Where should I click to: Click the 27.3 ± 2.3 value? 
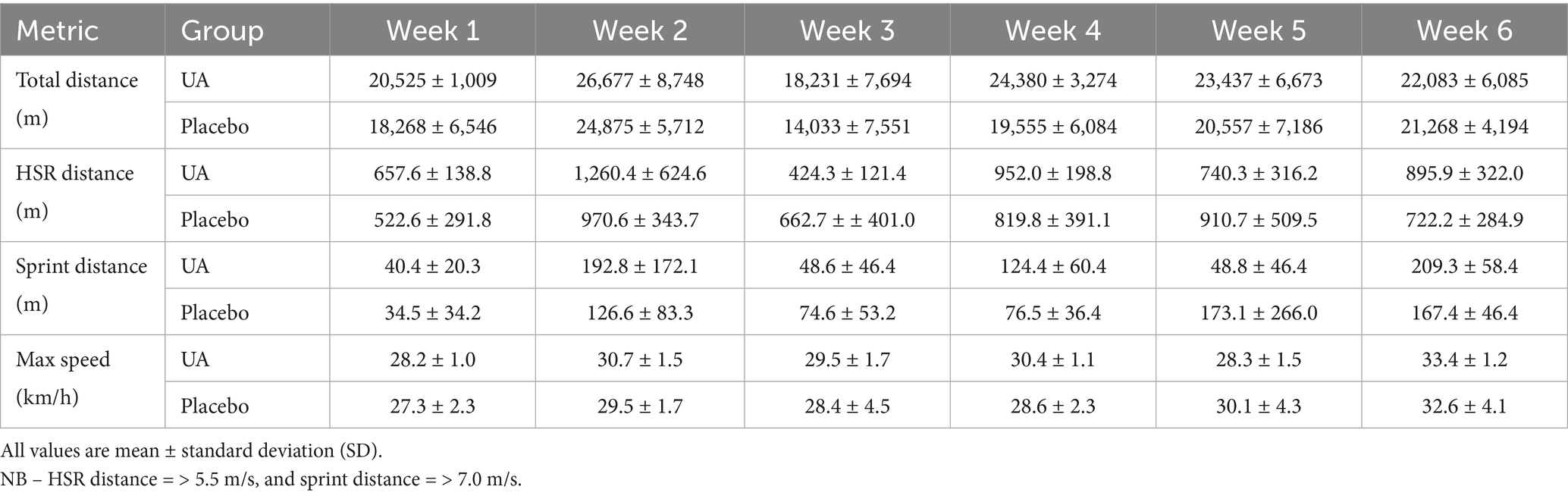(x=432, y=406)
